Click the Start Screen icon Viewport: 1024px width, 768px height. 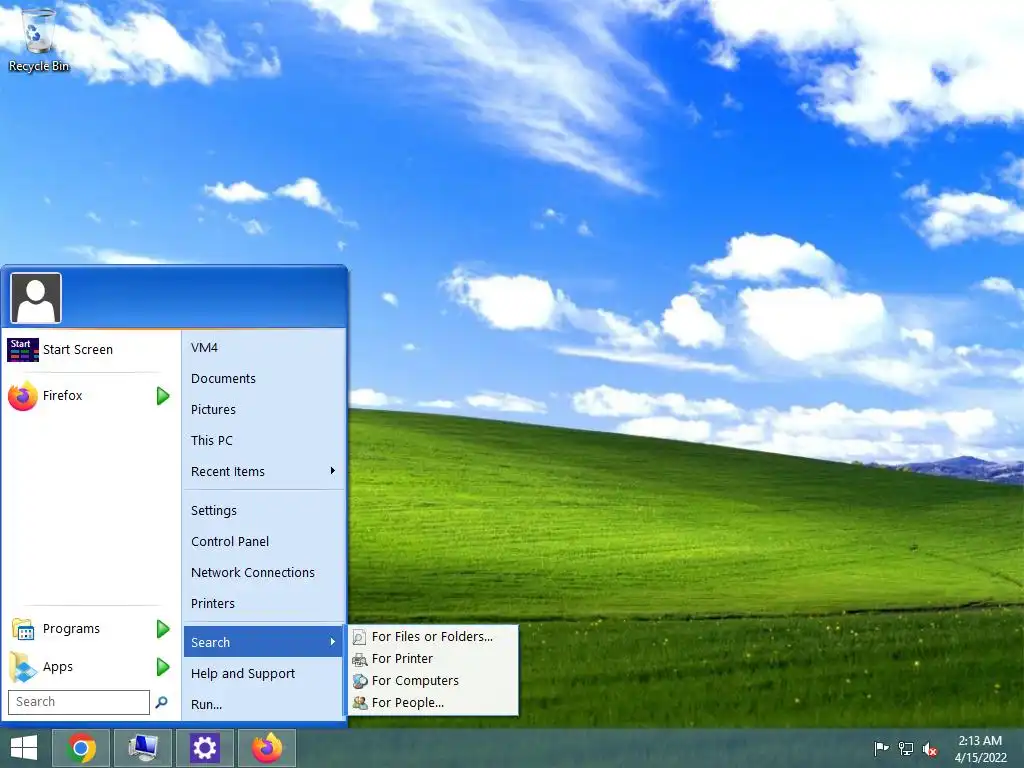pos(23,349)
